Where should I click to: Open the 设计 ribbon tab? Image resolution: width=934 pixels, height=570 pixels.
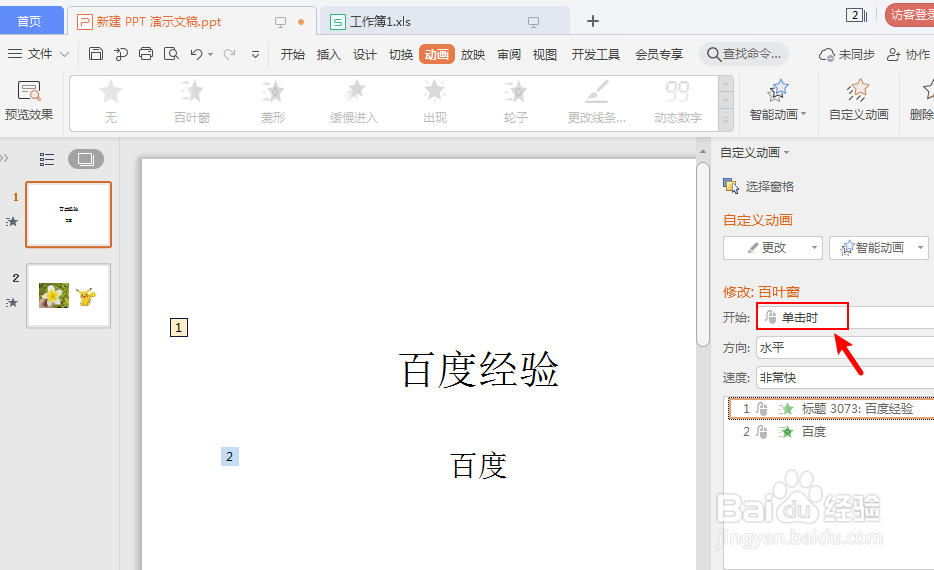coord(365,55)
